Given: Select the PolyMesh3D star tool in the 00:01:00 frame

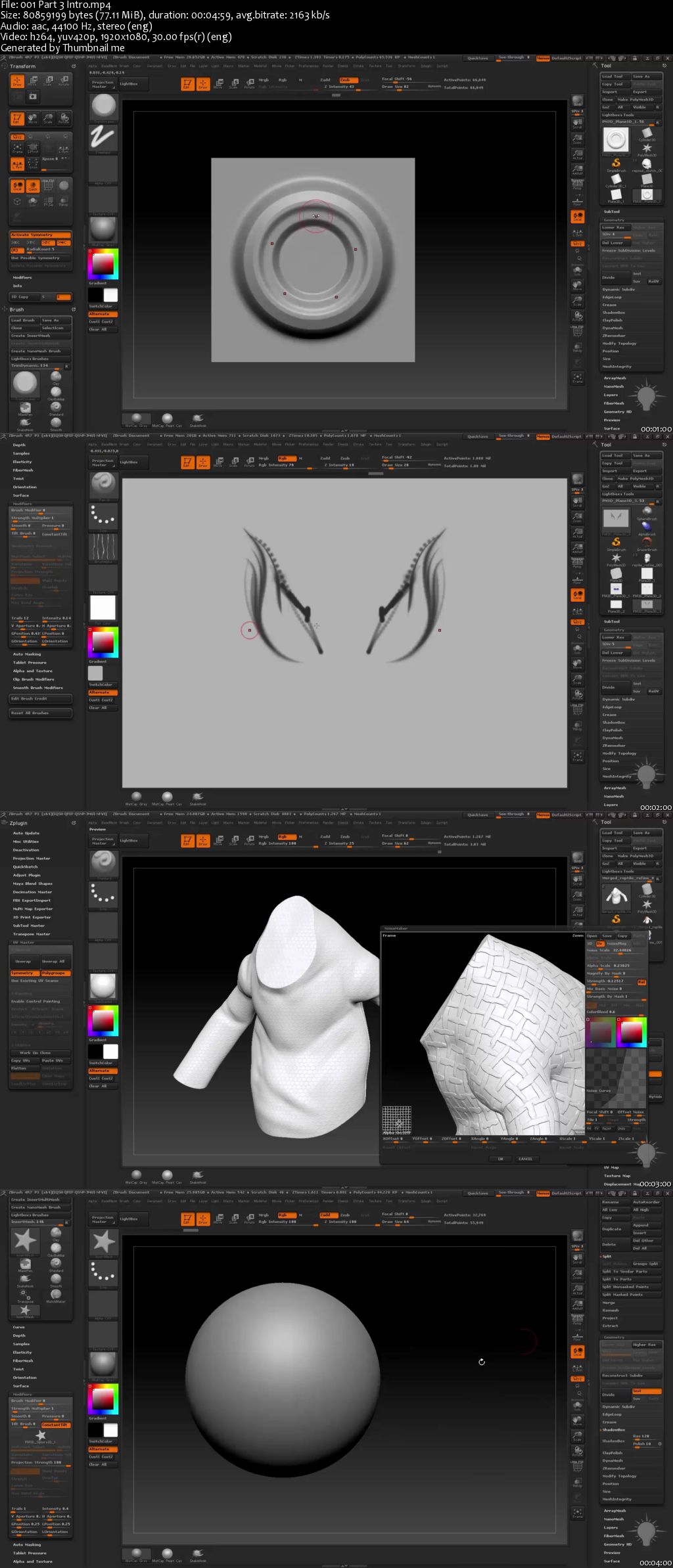Looking at the screenshot, I should tap(647, 149).
